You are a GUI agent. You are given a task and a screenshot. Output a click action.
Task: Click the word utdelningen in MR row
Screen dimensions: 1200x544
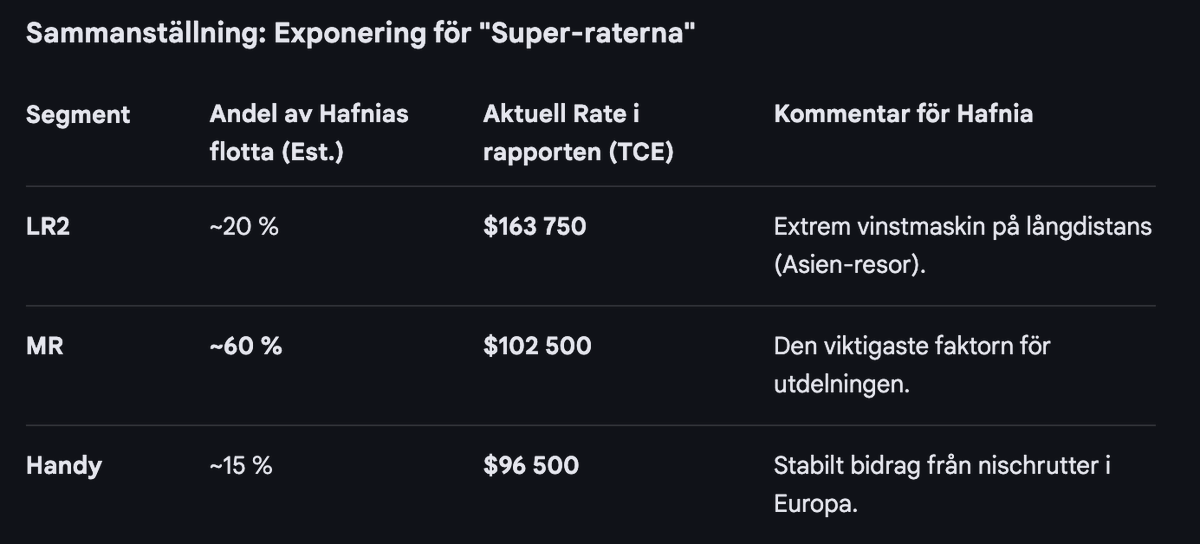(842, 385)
